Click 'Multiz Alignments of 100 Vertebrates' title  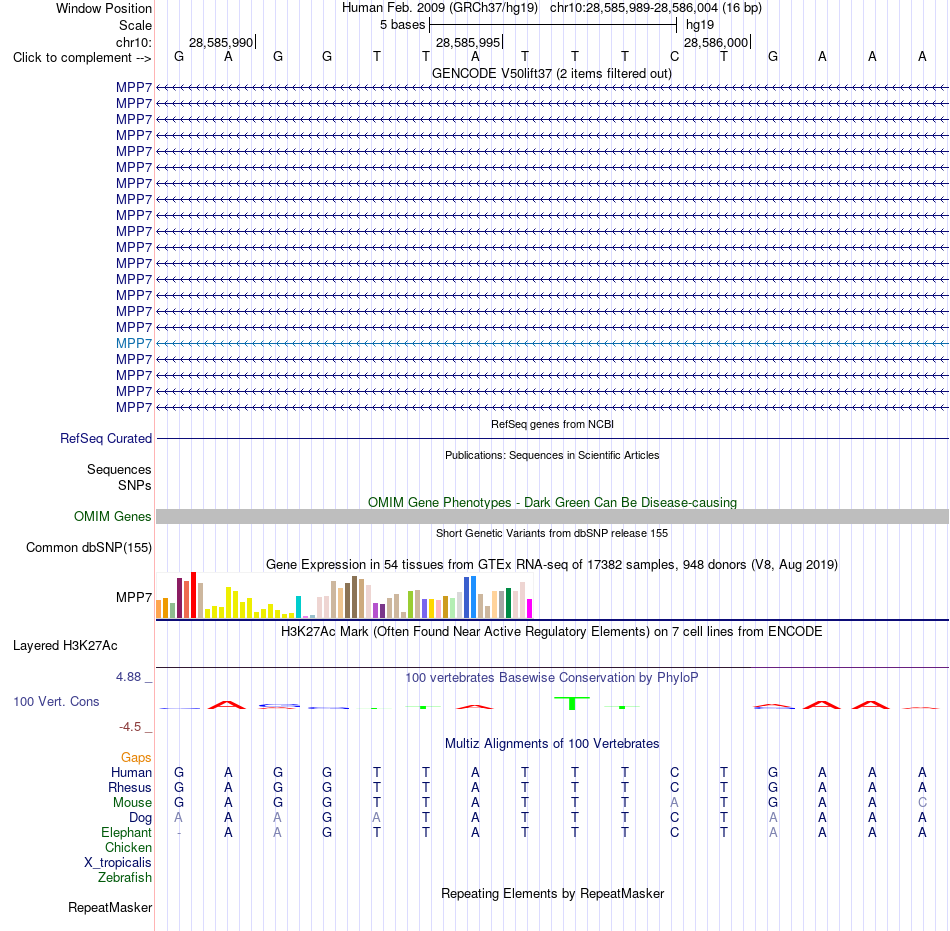552,744
